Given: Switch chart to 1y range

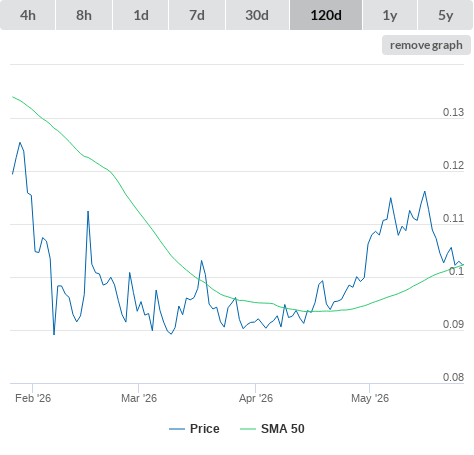Looking at the screenshot, I should click(x=390, y=15).
